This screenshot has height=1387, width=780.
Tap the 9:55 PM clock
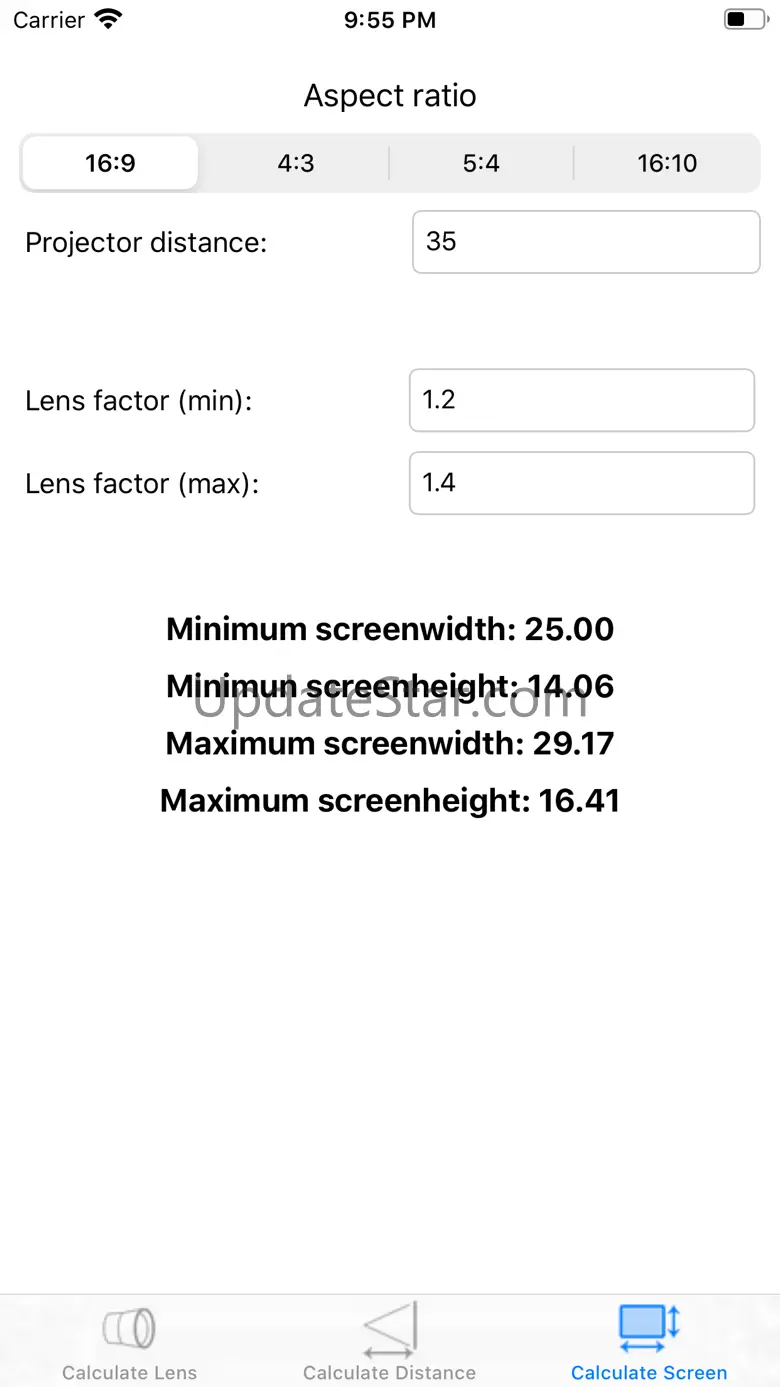pyautogui.click(x=390, y=20)
